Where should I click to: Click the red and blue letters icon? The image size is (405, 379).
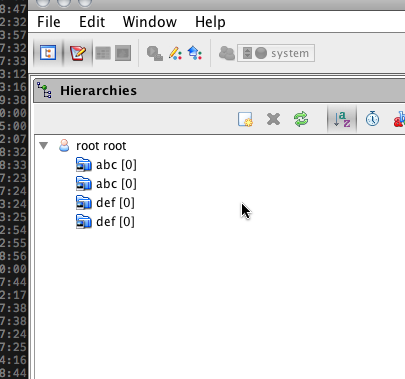tap(399, 119)
